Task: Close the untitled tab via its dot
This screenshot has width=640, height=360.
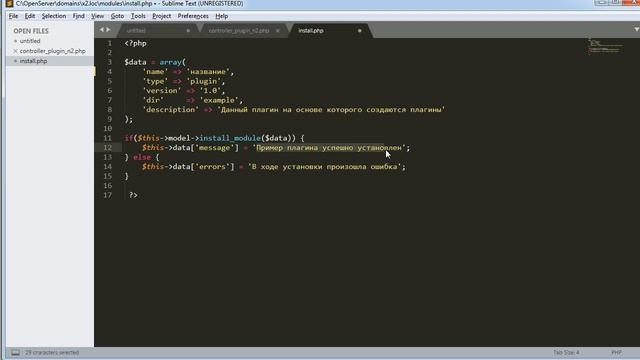Action: click(x=188, y=31)
